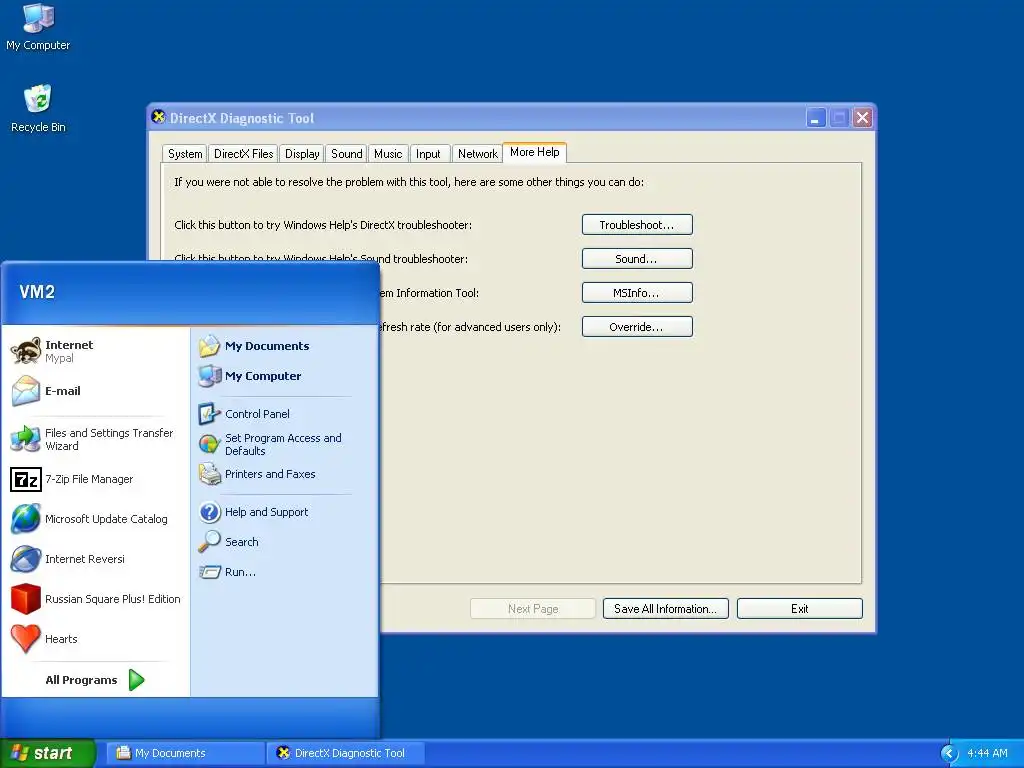Start the Hearts game icon
The width and height of the screenshot is (1024, 768).
[26, 639]
